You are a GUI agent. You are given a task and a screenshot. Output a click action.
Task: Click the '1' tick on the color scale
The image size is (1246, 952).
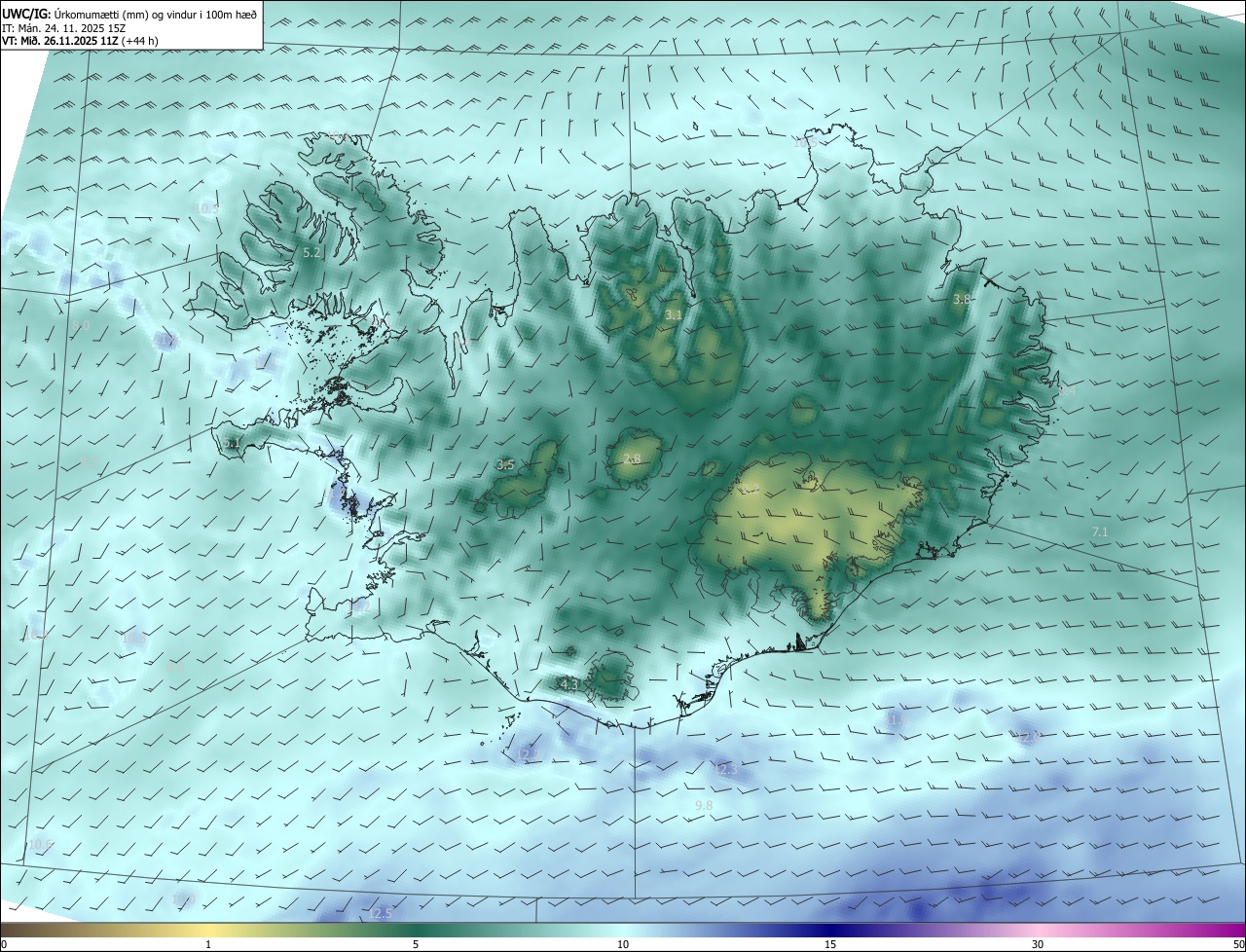pyautogui.click(x=208, y=944)
